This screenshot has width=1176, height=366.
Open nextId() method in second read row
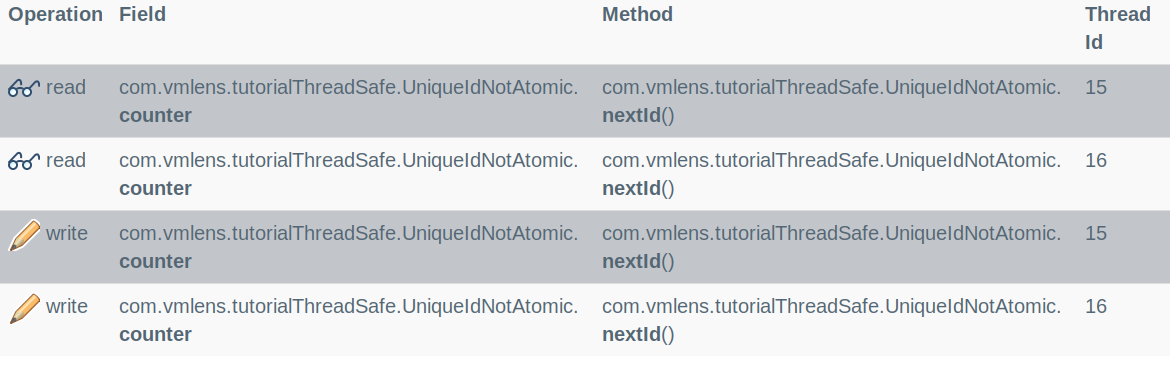pyautogui.click(x=638, y=188)
